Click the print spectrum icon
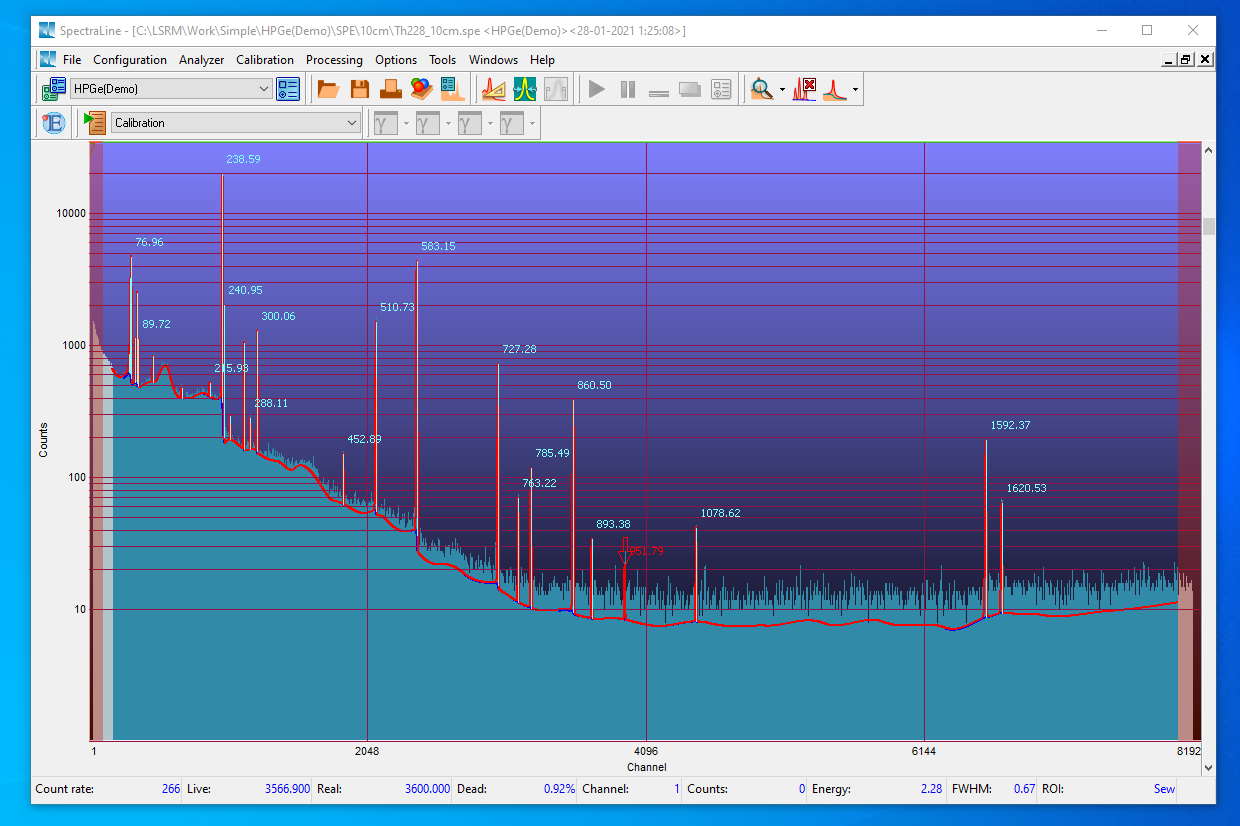This screenshot has width=1240, height=826. click(x=390, y=89)
